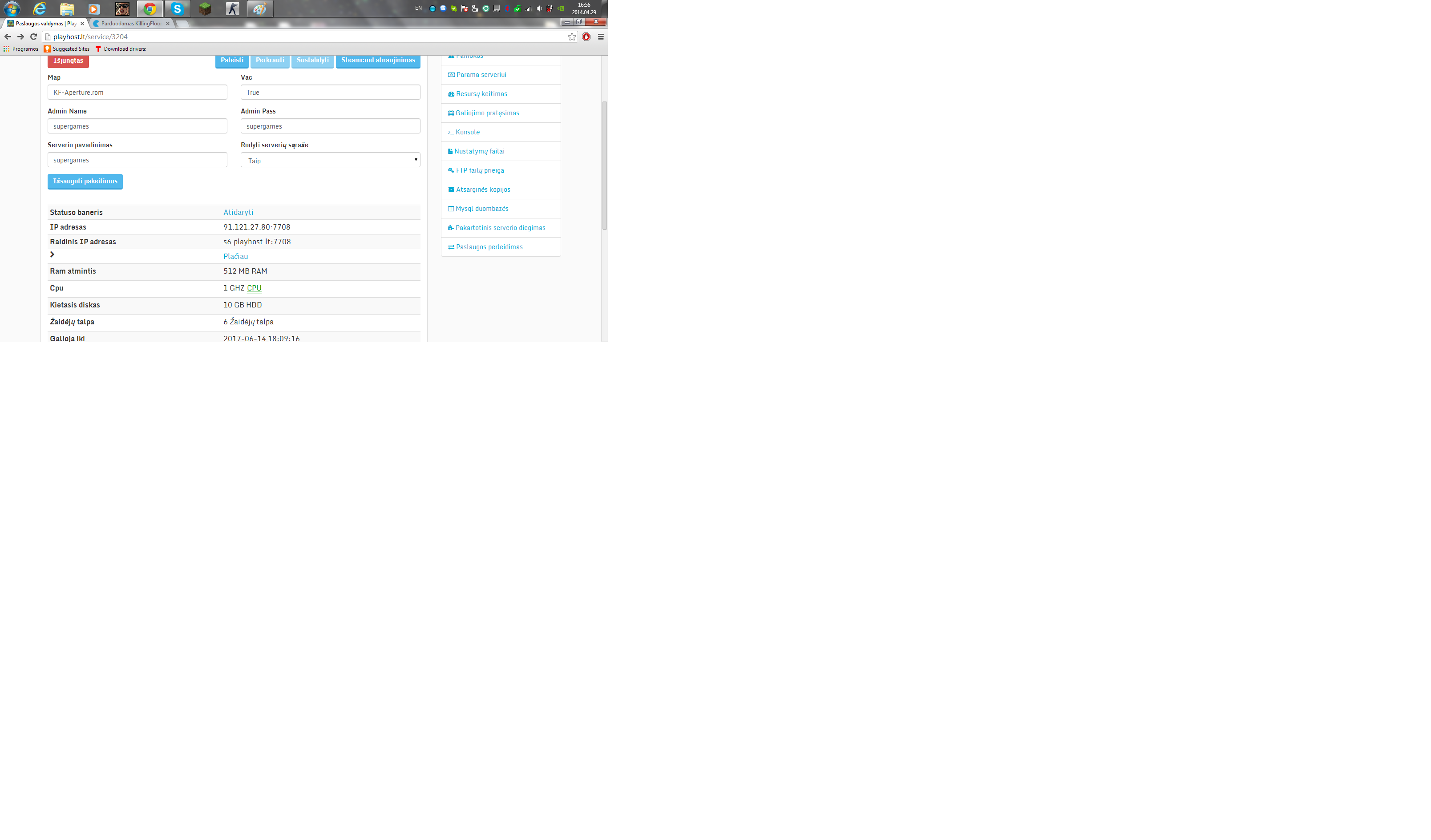Click the Map input field
Viewport: 1431px width, 840px height.
137,92
